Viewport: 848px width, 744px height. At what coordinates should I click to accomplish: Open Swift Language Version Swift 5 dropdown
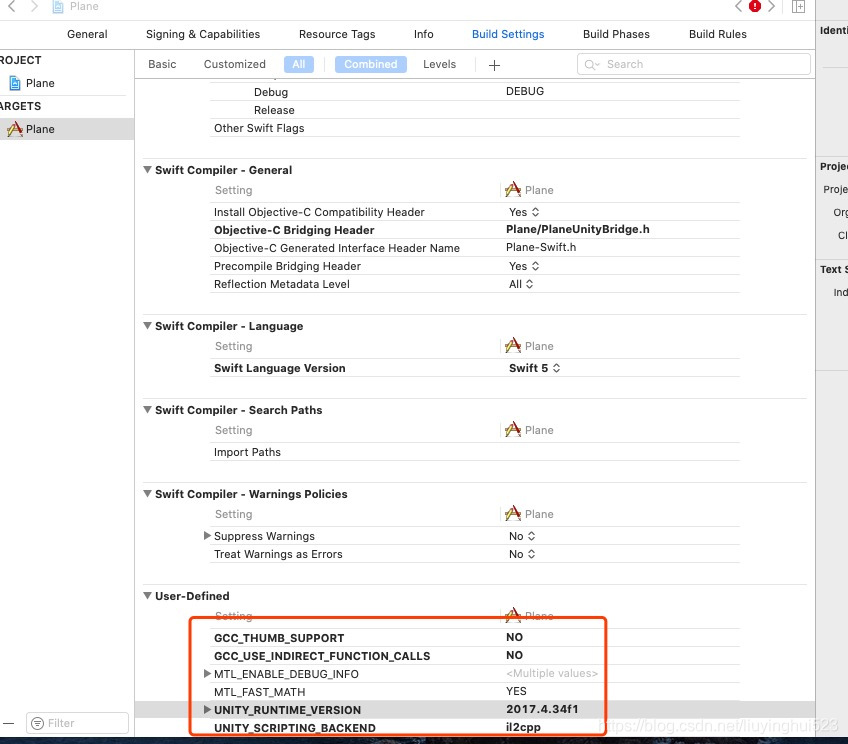[x=534, y=368]
